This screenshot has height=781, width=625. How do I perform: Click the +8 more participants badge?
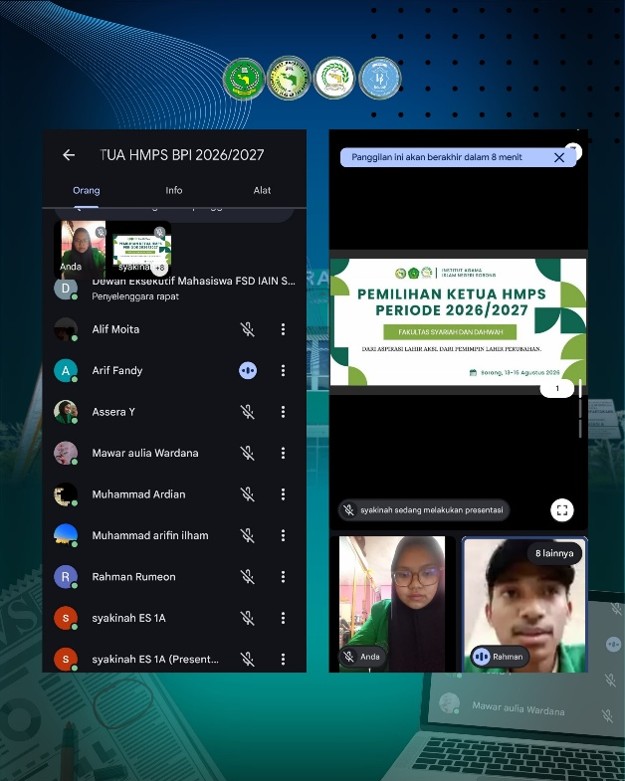pyautogui.click(x=159, y=268)
